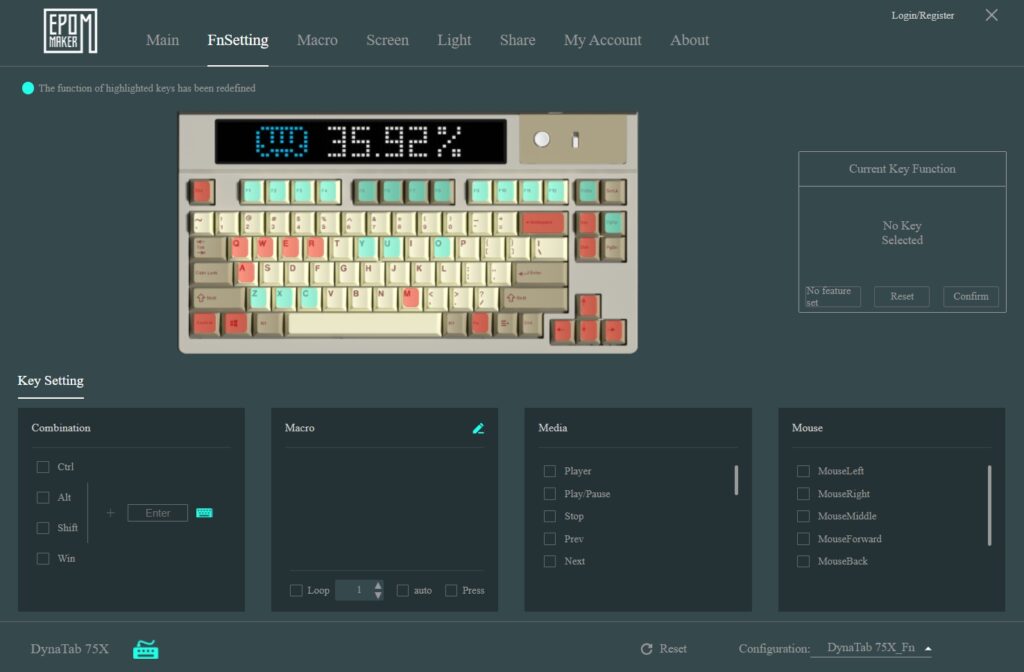Enable the Ctrl combination checkbox
The width and height of the screenshot is (1024, 672).
pos(43,467)
